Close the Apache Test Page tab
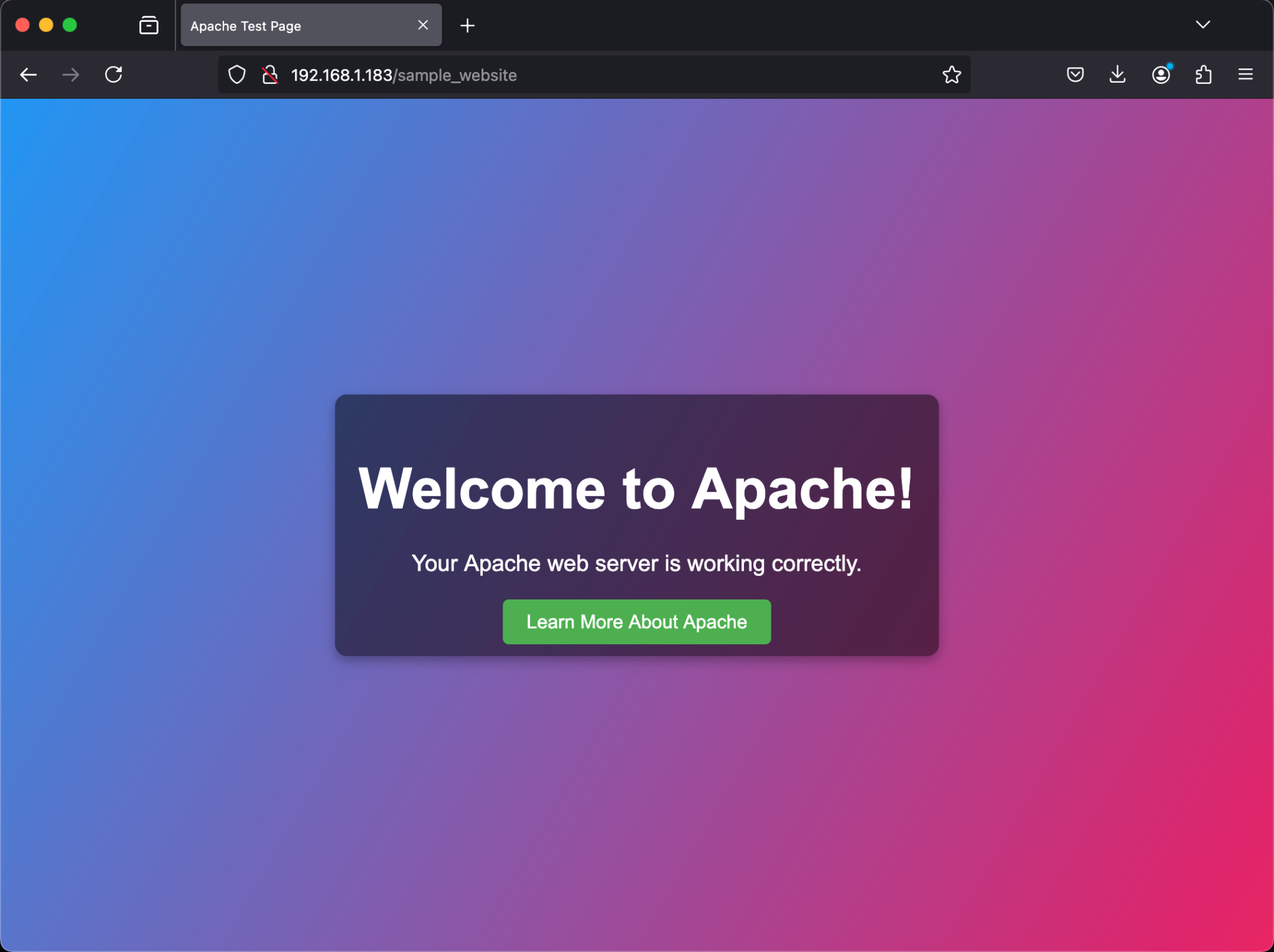 click(x=423, y=25)
